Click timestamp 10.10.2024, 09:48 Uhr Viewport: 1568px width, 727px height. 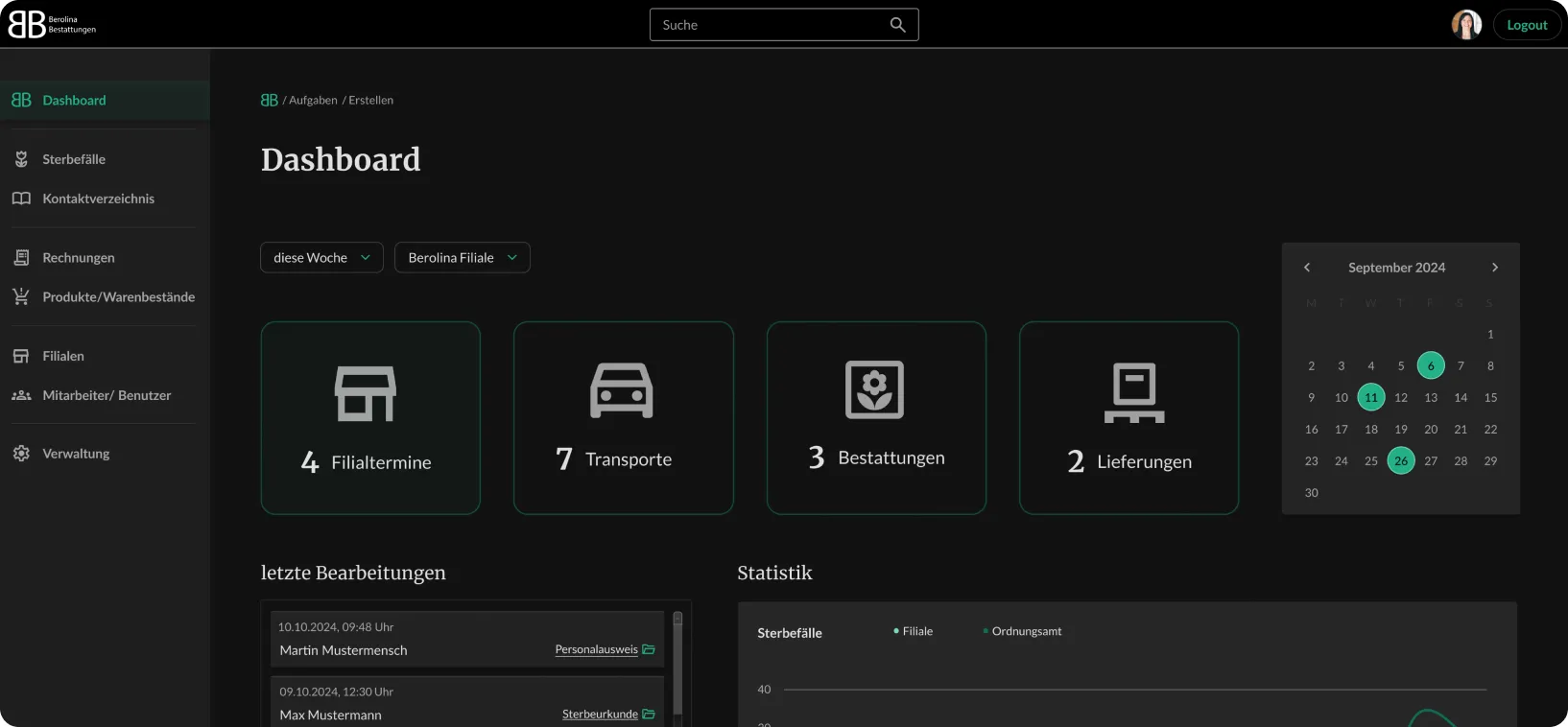pos(336,627)
